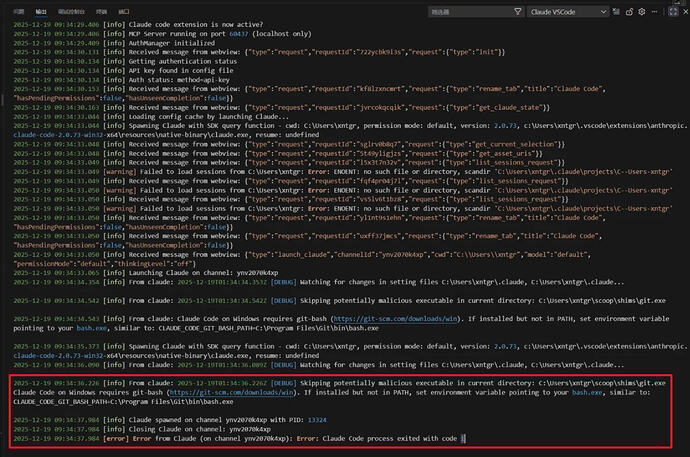
Task: Click version number 2.0.73 in first Spawning line
Action: coord(505,126)
